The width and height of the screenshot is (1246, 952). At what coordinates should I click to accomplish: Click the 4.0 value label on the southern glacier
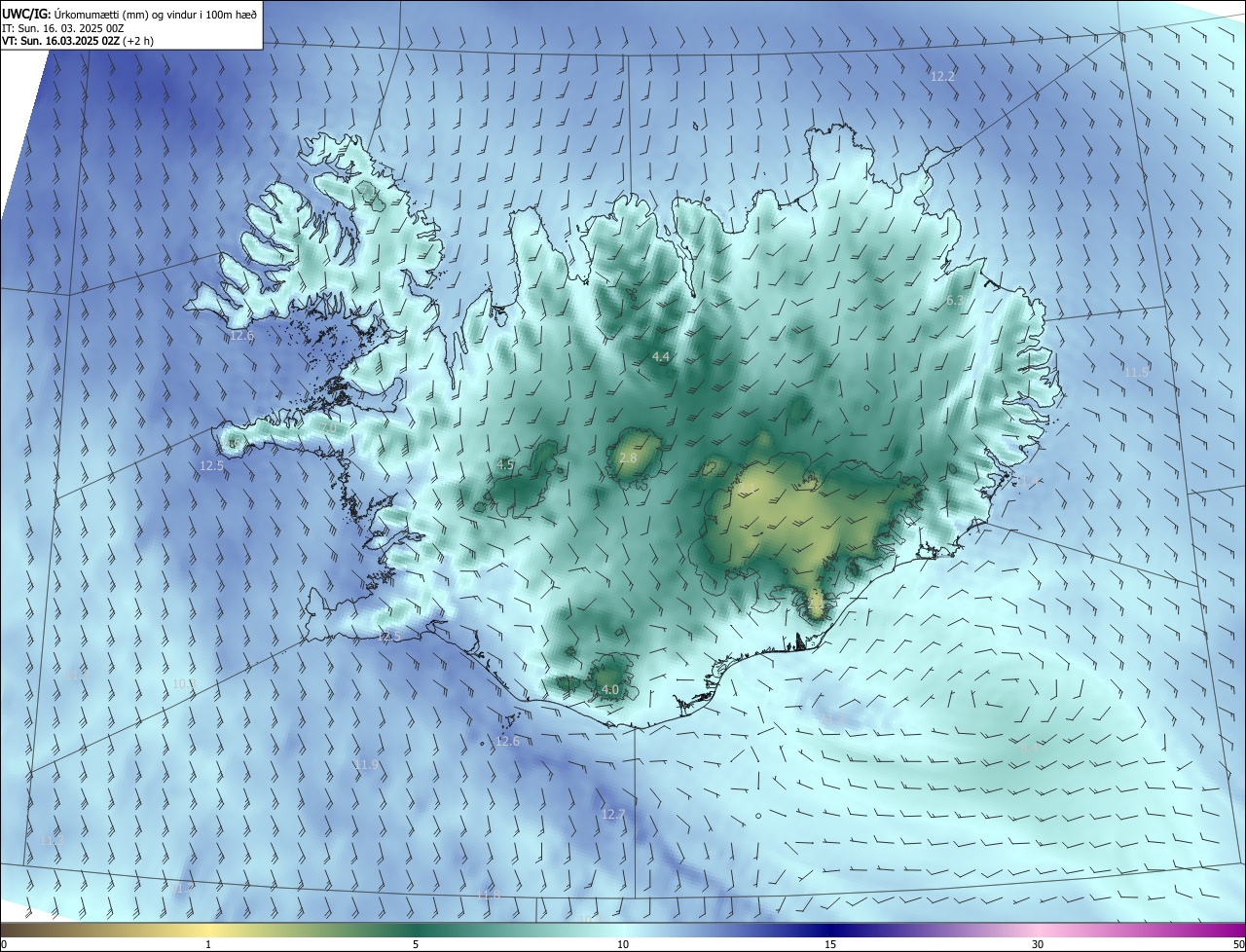[610, 690]
